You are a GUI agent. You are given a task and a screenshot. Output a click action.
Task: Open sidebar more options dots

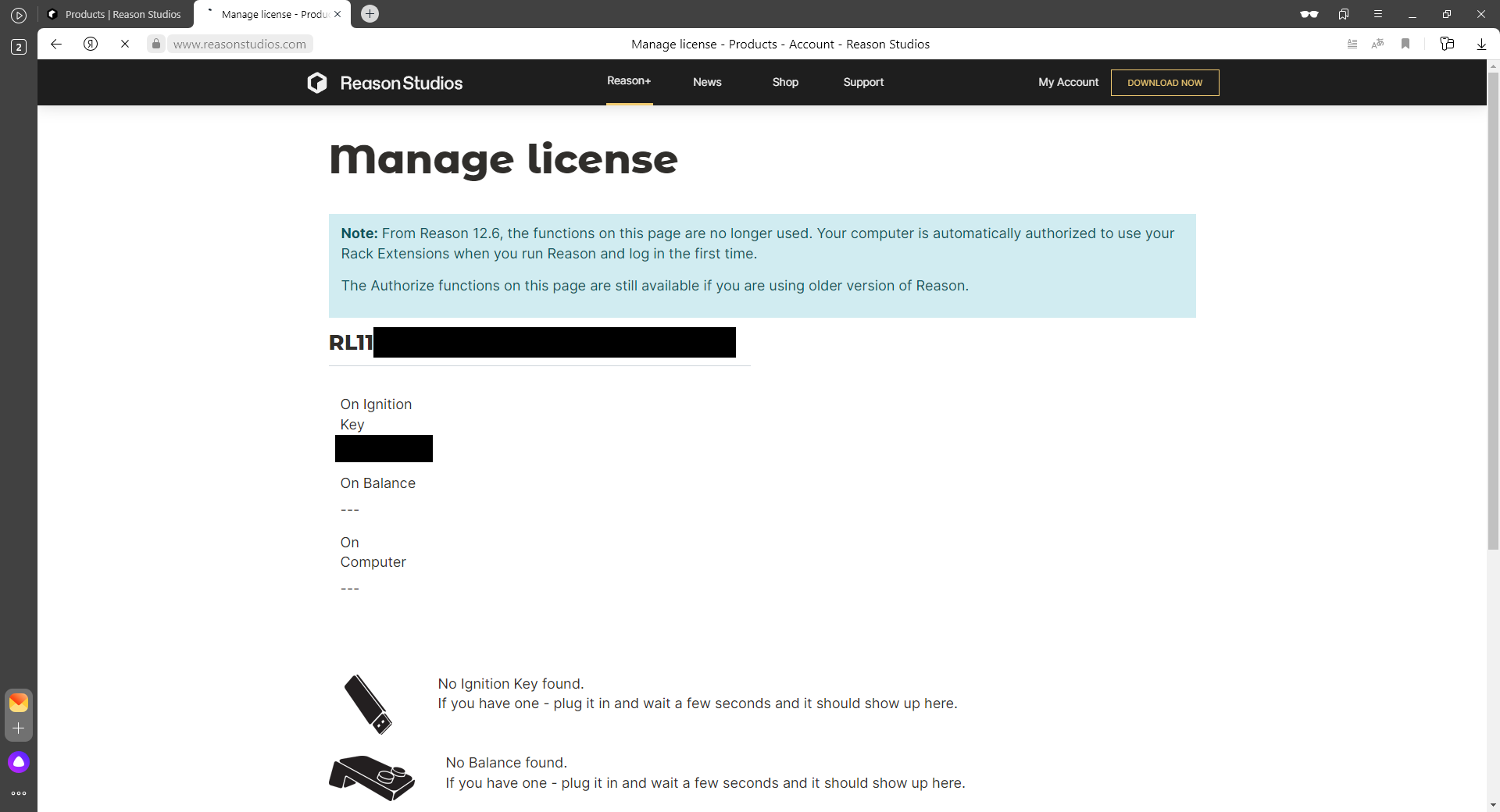pos(19,793)
